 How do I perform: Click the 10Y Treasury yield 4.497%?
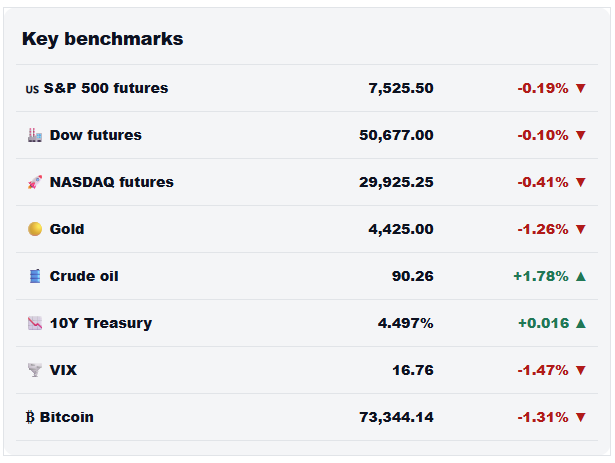coord(406,323)
